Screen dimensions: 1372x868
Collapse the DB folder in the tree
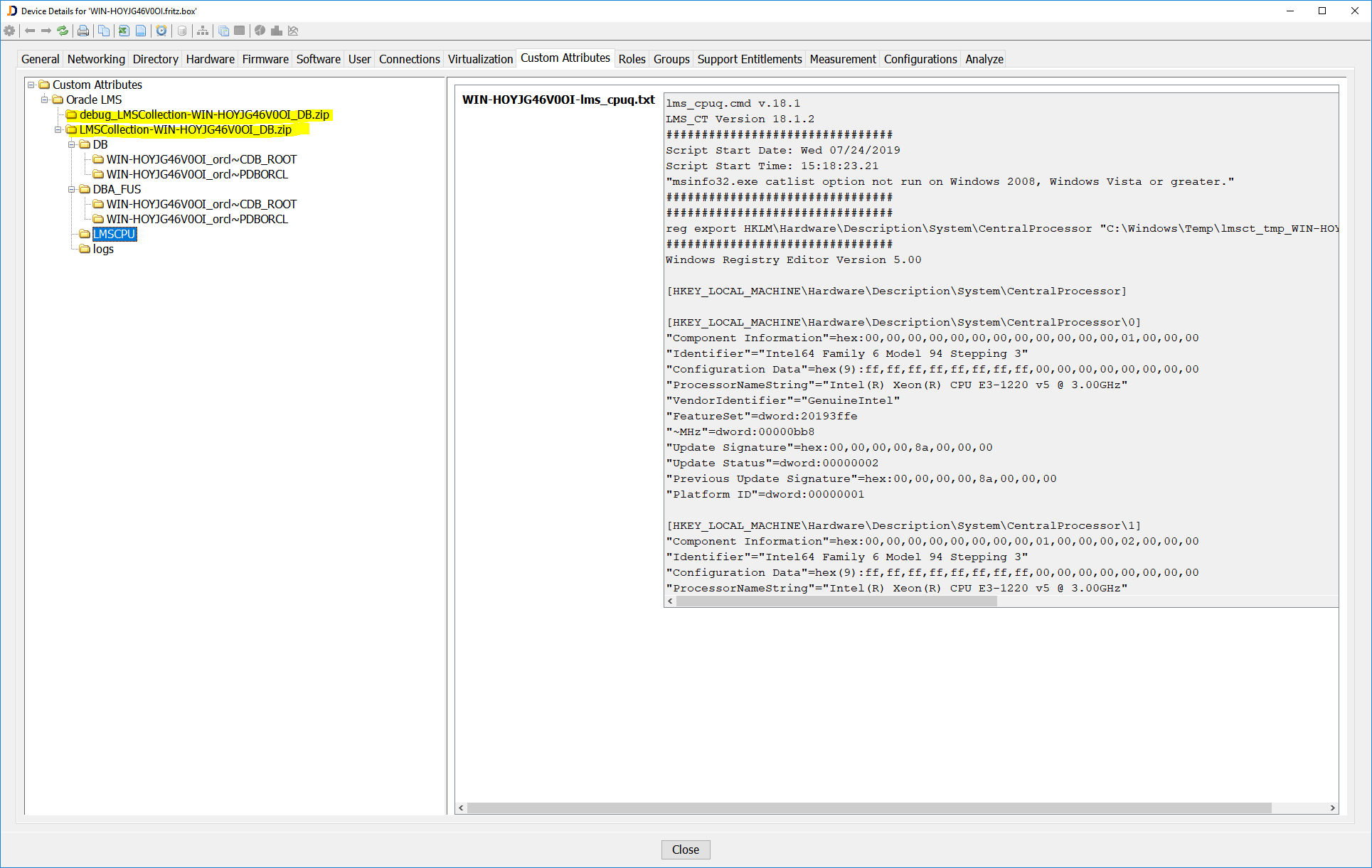click(71, 144)
